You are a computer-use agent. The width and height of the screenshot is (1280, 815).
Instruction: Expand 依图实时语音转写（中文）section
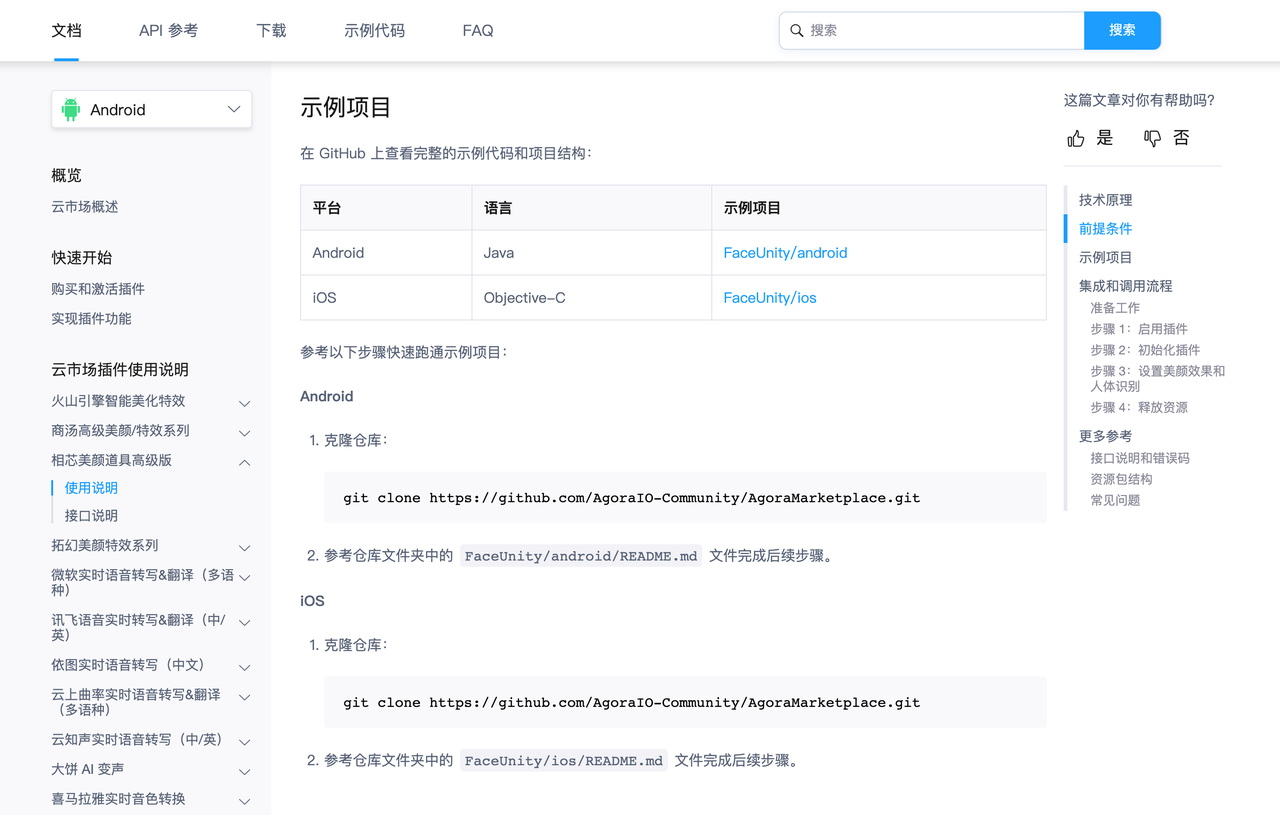(x=245, y=667)
